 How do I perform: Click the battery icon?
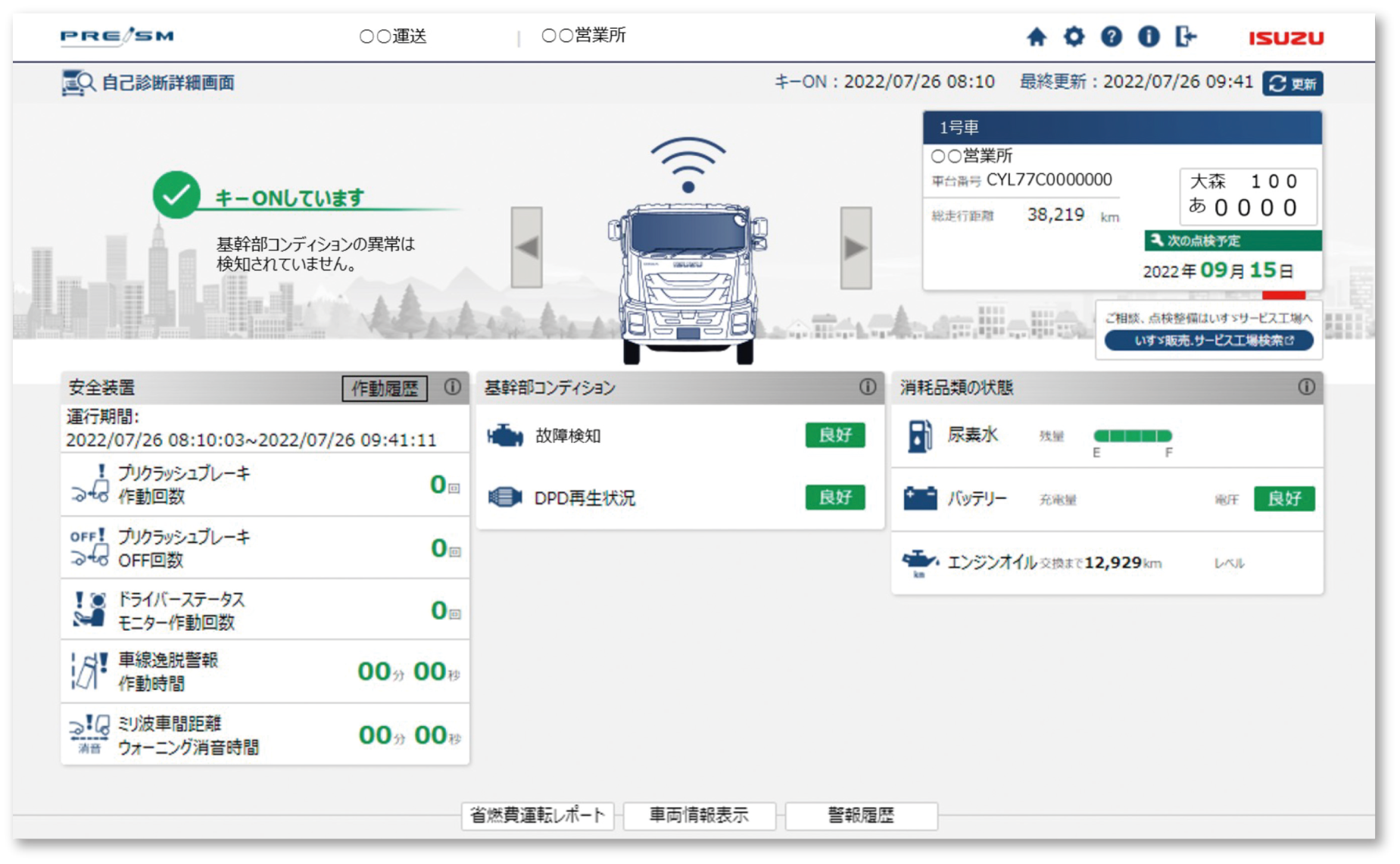920,498
